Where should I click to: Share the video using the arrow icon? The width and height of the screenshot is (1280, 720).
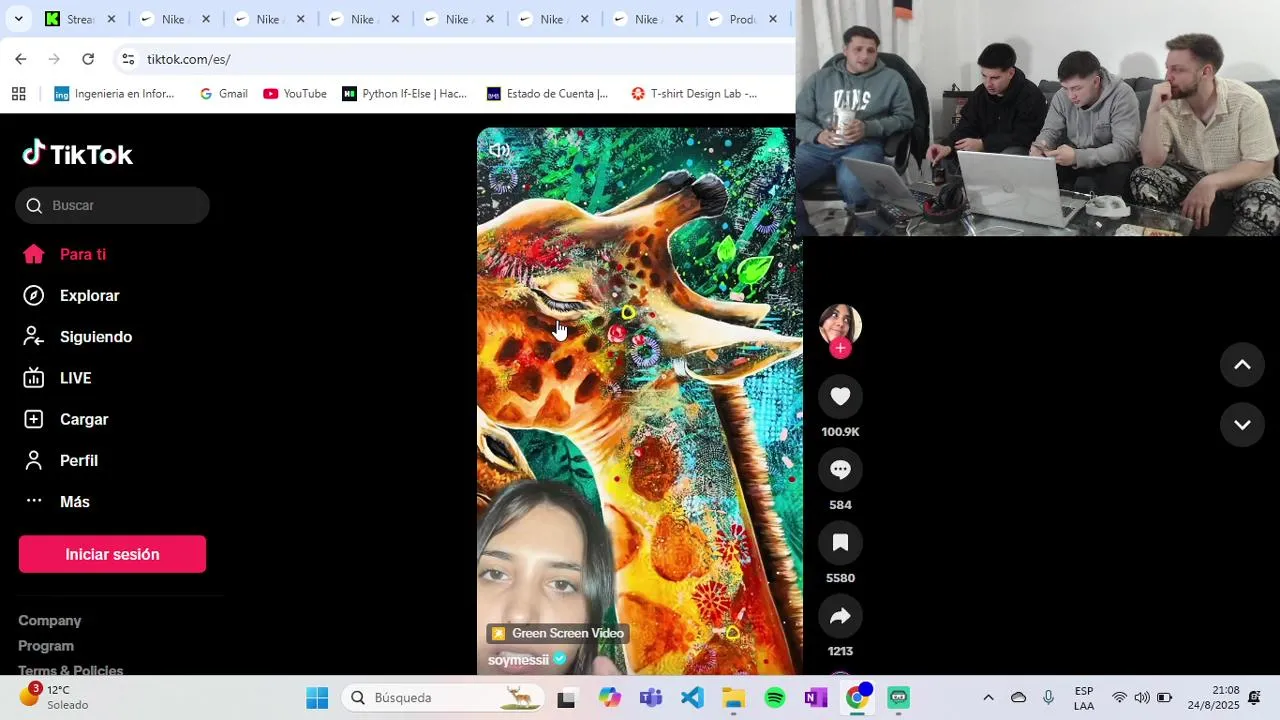click(840, 616)
